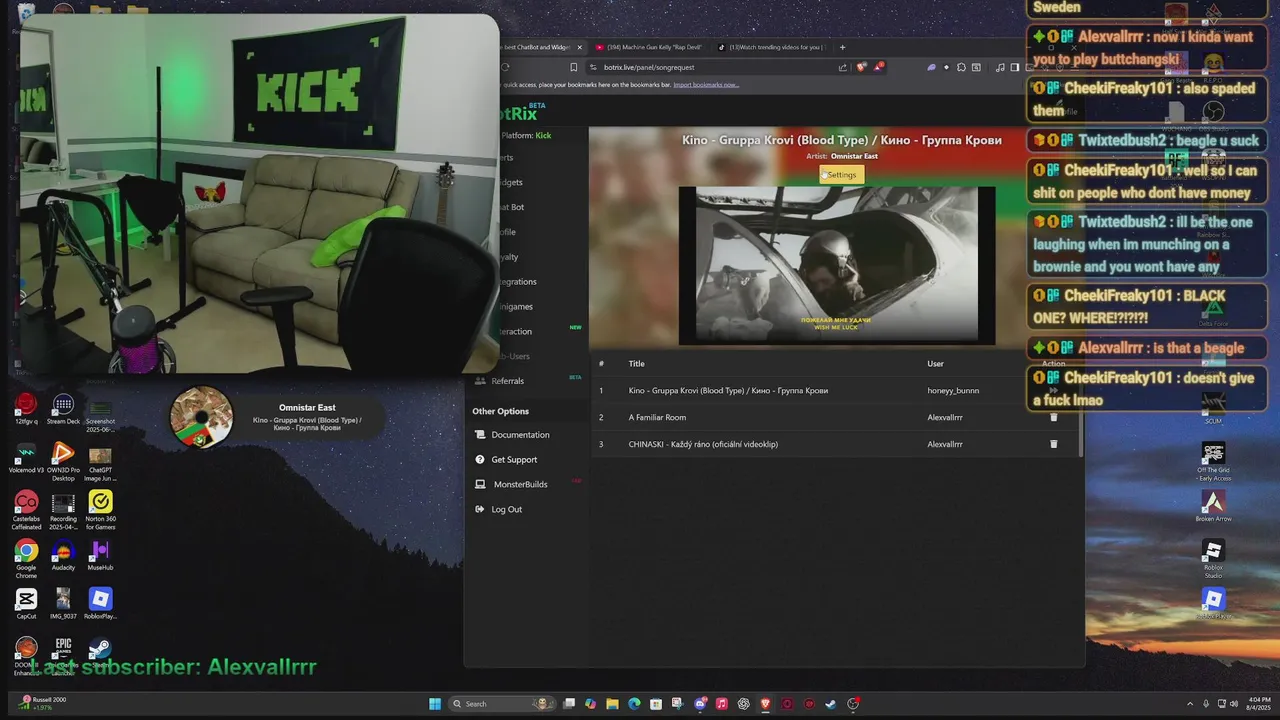Select CapCut desktop shortcut
The width and height of the screenshot is (1280, 720).
(x=26, y=604)
